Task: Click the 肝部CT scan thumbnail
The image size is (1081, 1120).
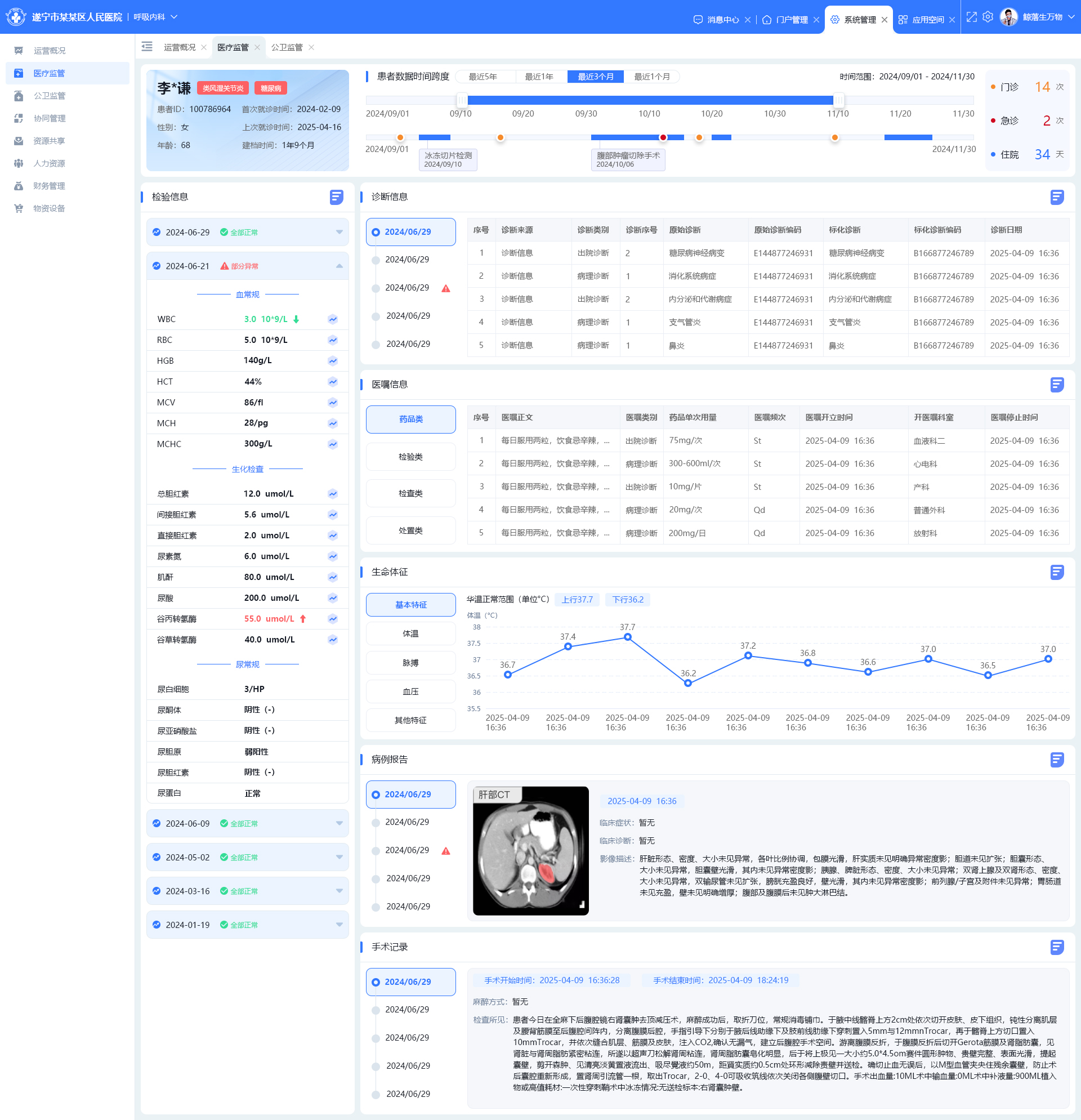Action: pos(530,850)
